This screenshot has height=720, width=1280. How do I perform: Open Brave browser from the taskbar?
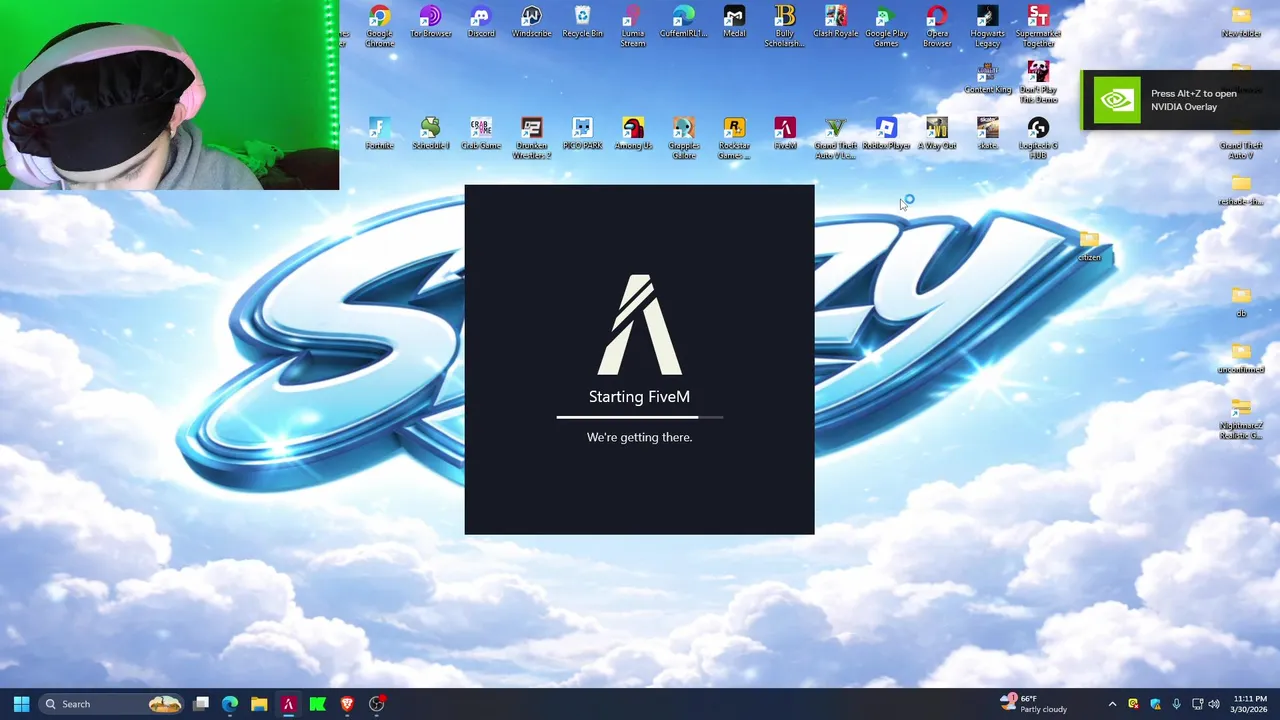pos(347,704)
